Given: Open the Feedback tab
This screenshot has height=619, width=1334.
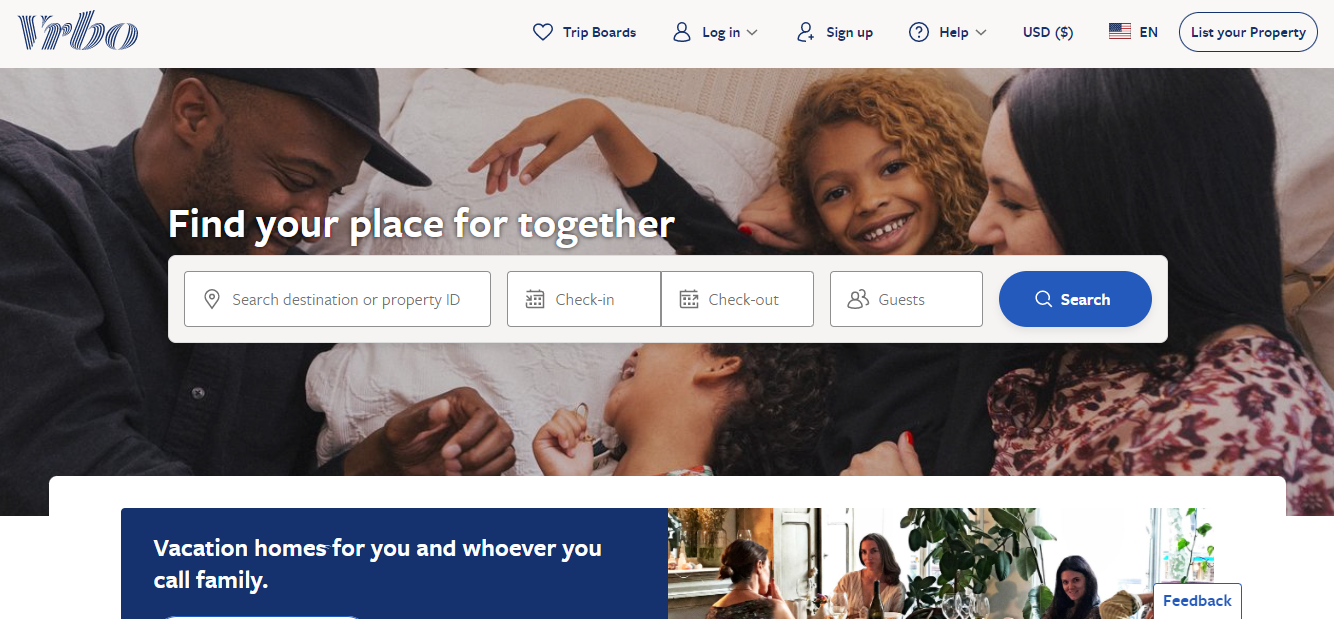Looking at the screenshot, I should (1197, 601).
